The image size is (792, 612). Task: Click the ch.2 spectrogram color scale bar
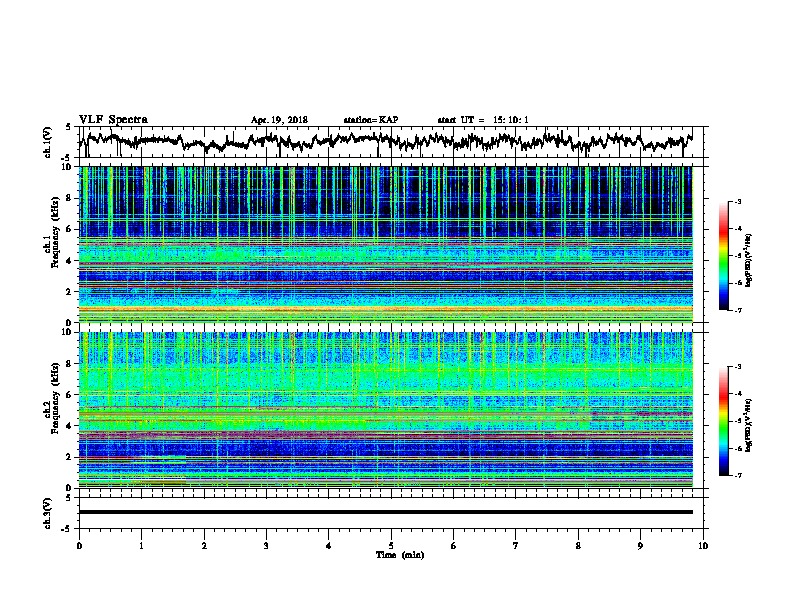click(x=723, y=421)
